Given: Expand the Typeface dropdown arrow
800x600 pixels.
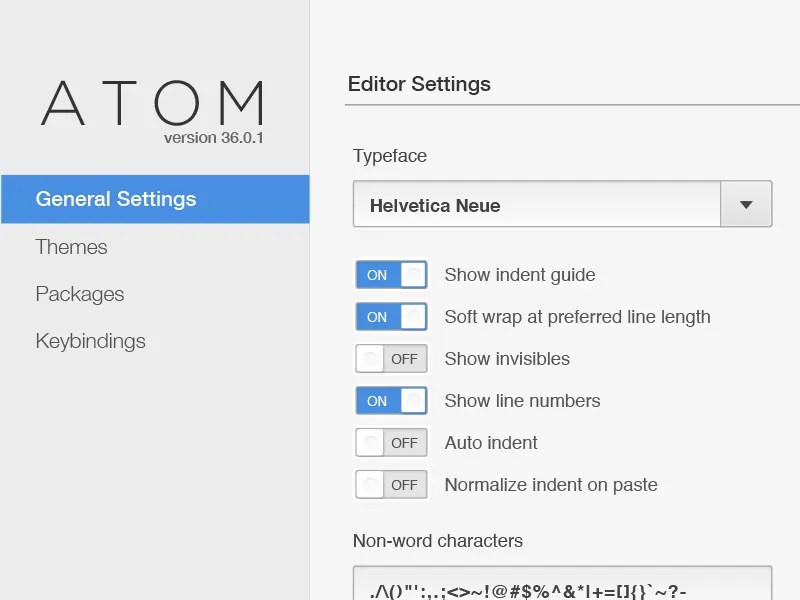Looking at the screenshot, I should [746, 204].
